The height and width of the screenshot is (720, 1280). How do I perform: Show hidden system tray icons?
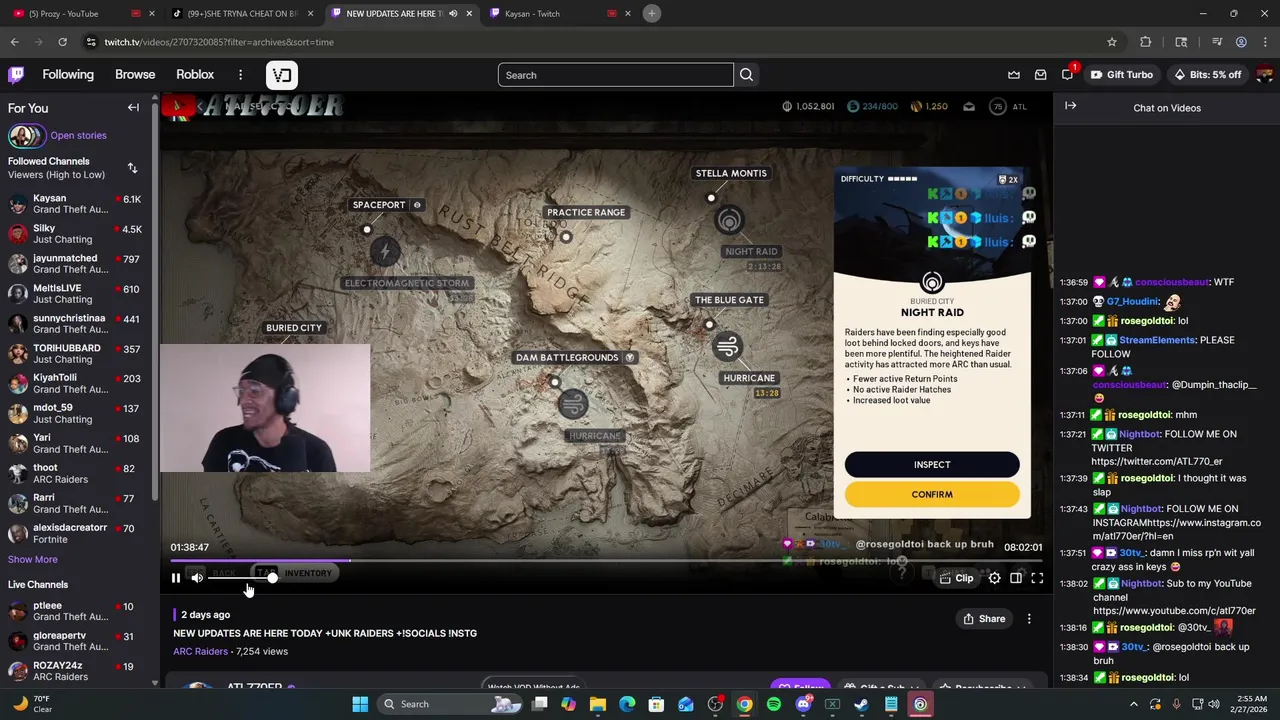click(1134, 704)
